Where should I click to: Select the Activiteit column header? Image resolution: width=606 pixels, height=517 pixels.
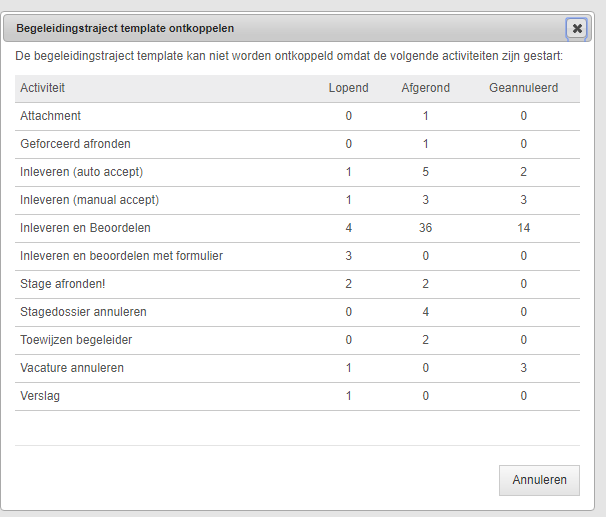point(43,88)
